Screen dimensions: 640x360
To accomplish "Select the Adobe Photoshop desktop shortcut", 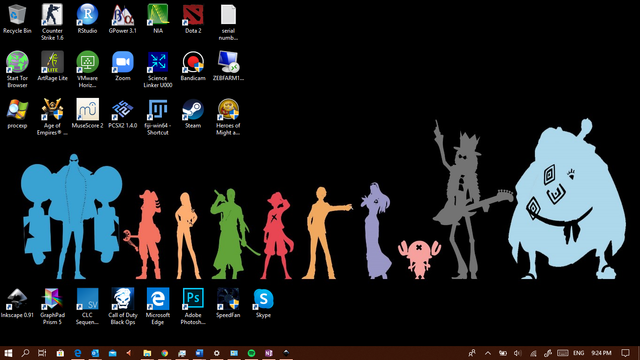I will click(x=193, y=307).
